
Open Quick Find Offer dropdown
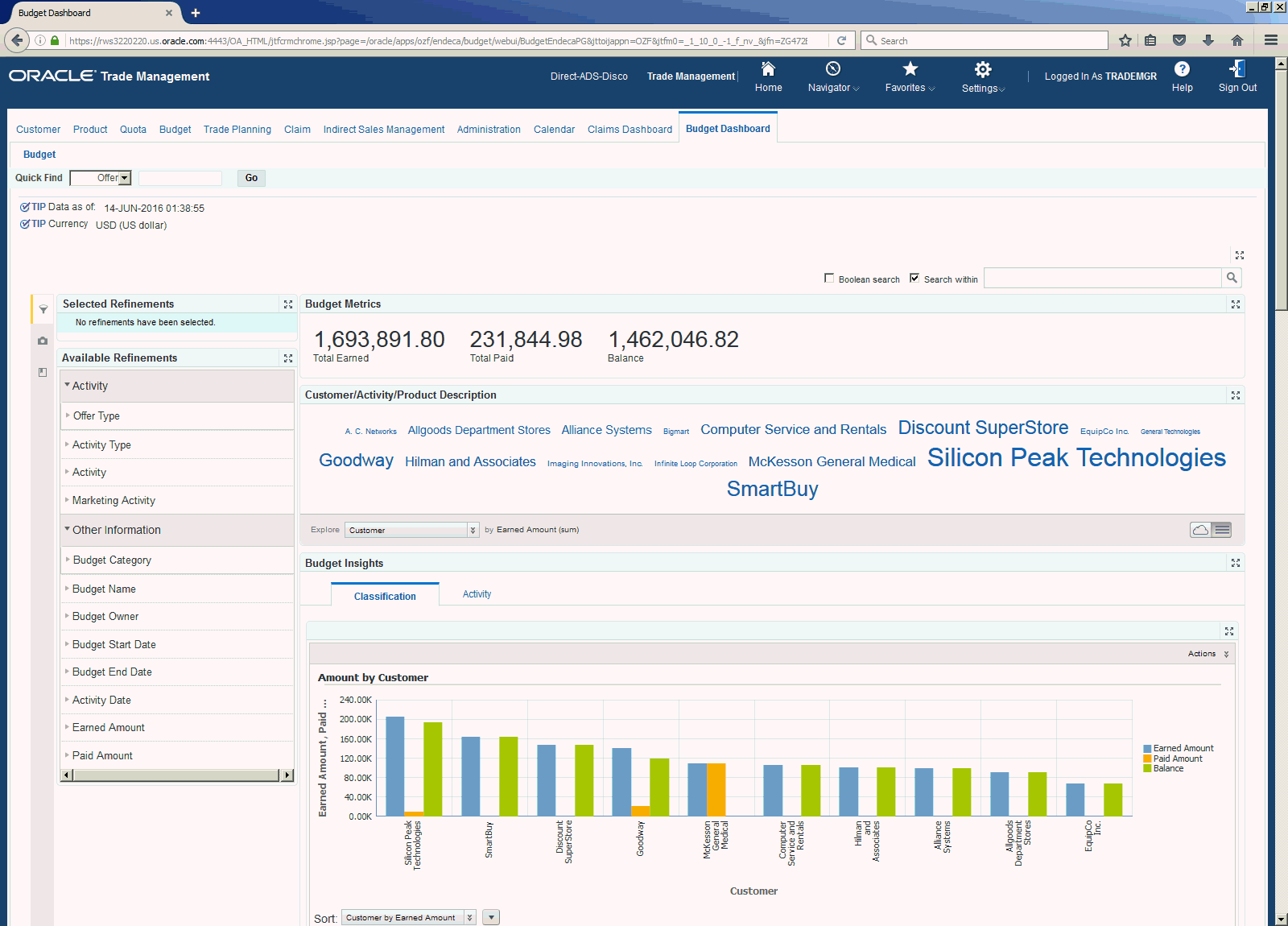pos(101,178)
